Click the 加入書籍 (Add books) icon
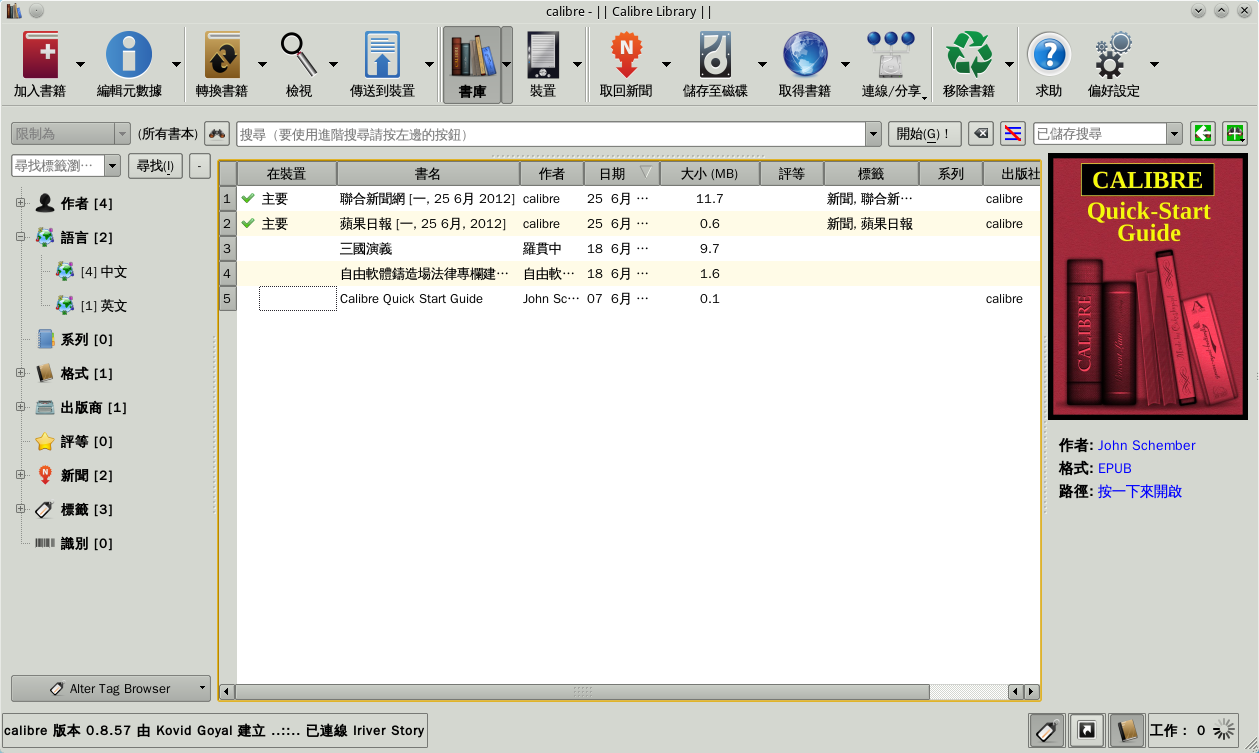 [39, 55]
